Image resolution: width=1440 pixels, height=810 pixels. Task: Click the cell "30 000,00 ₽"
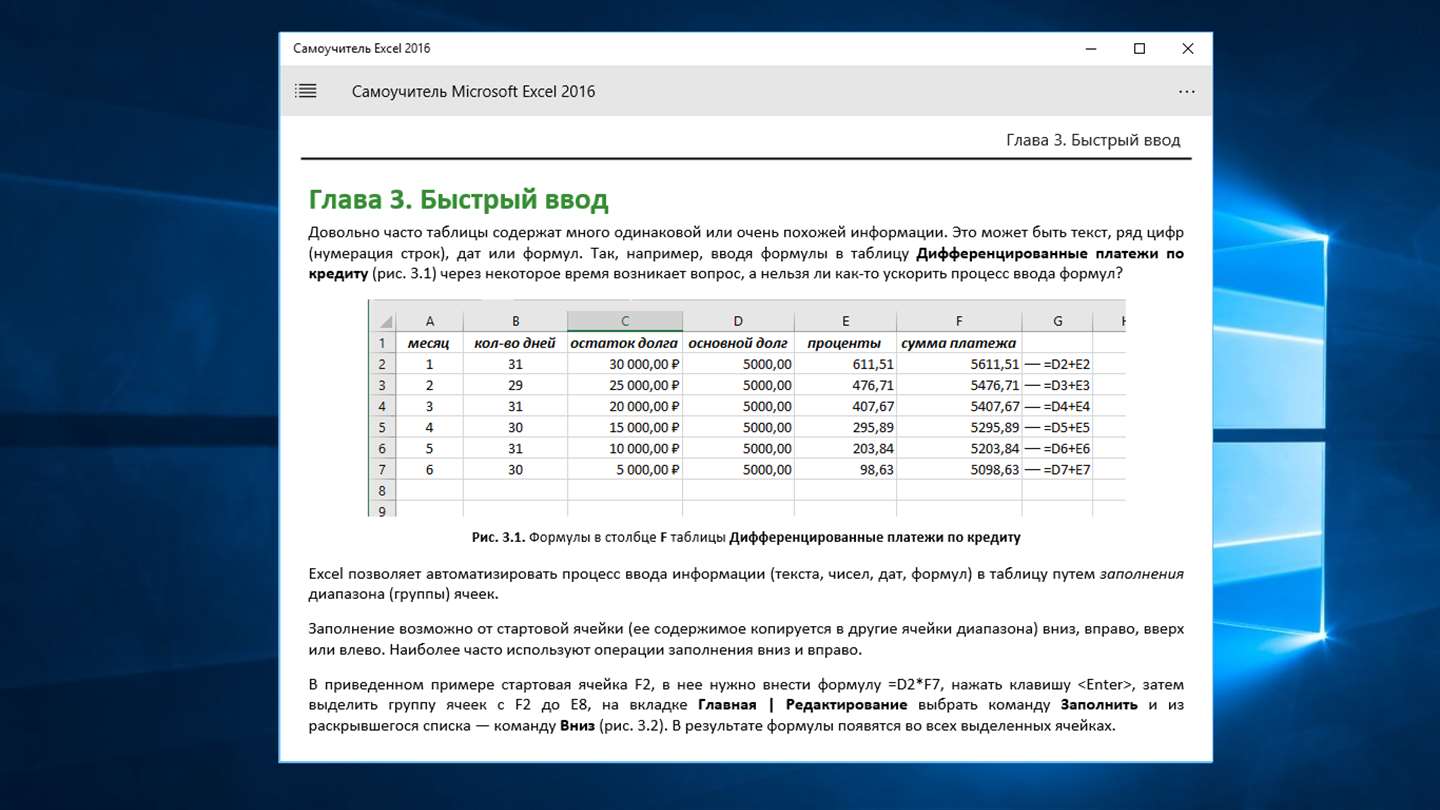click(x=624, y=364)
